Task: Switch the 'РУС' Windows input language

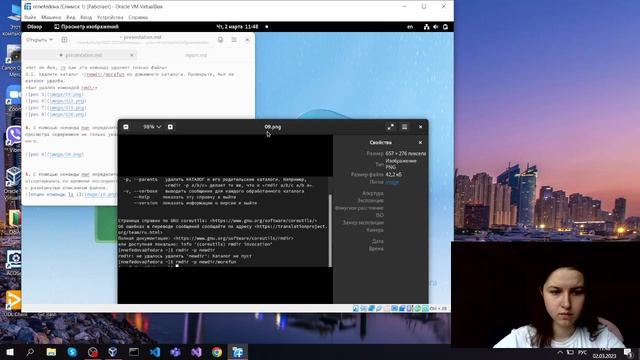Action: pyautogui.click(x=582, y=352)
